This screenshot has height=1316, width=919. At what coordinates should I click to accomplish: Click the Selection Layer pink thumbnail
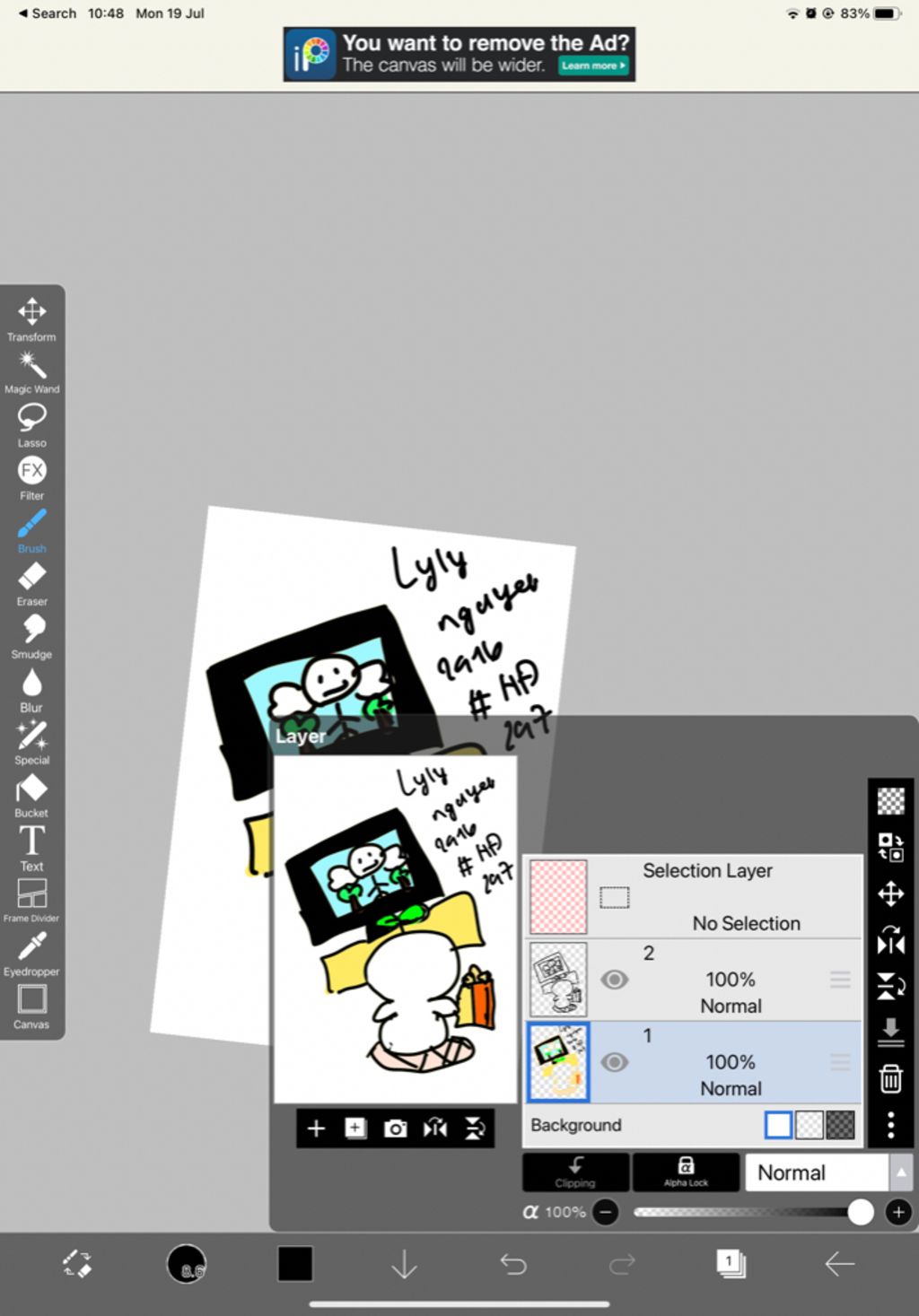point(558,897)
